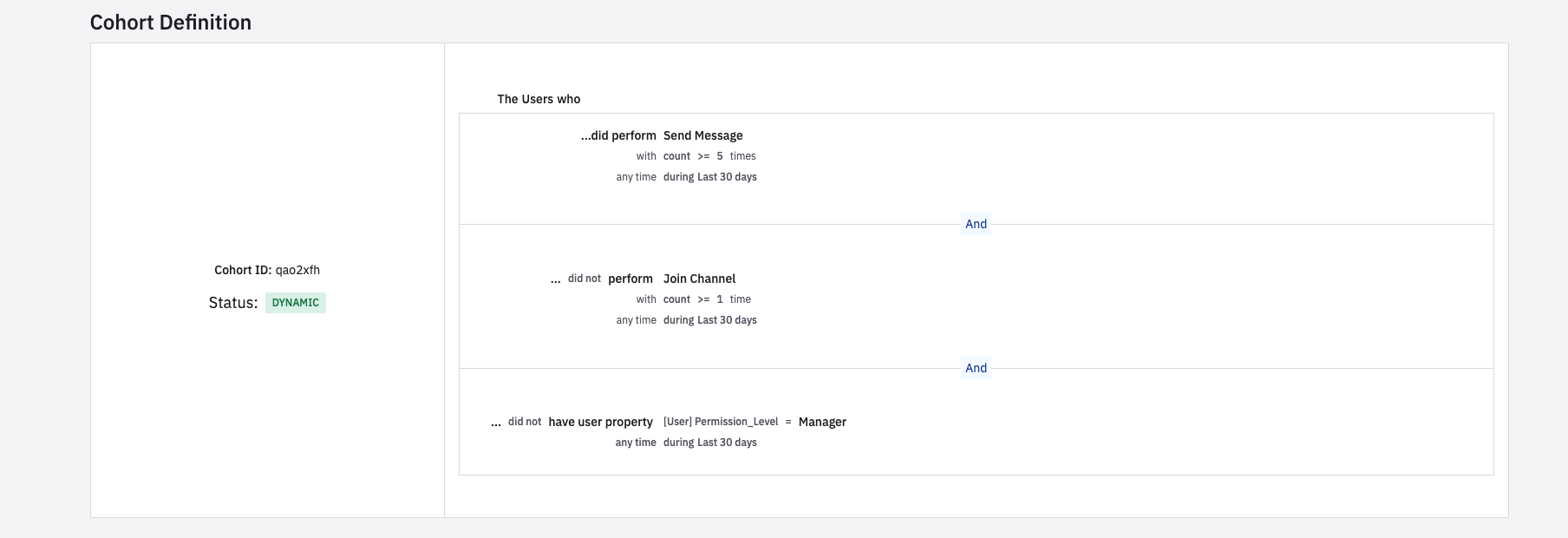Click the "have user property" label
Viewport: 1568px width, 538px height.
pyautogui.click(x=600, y=422)
